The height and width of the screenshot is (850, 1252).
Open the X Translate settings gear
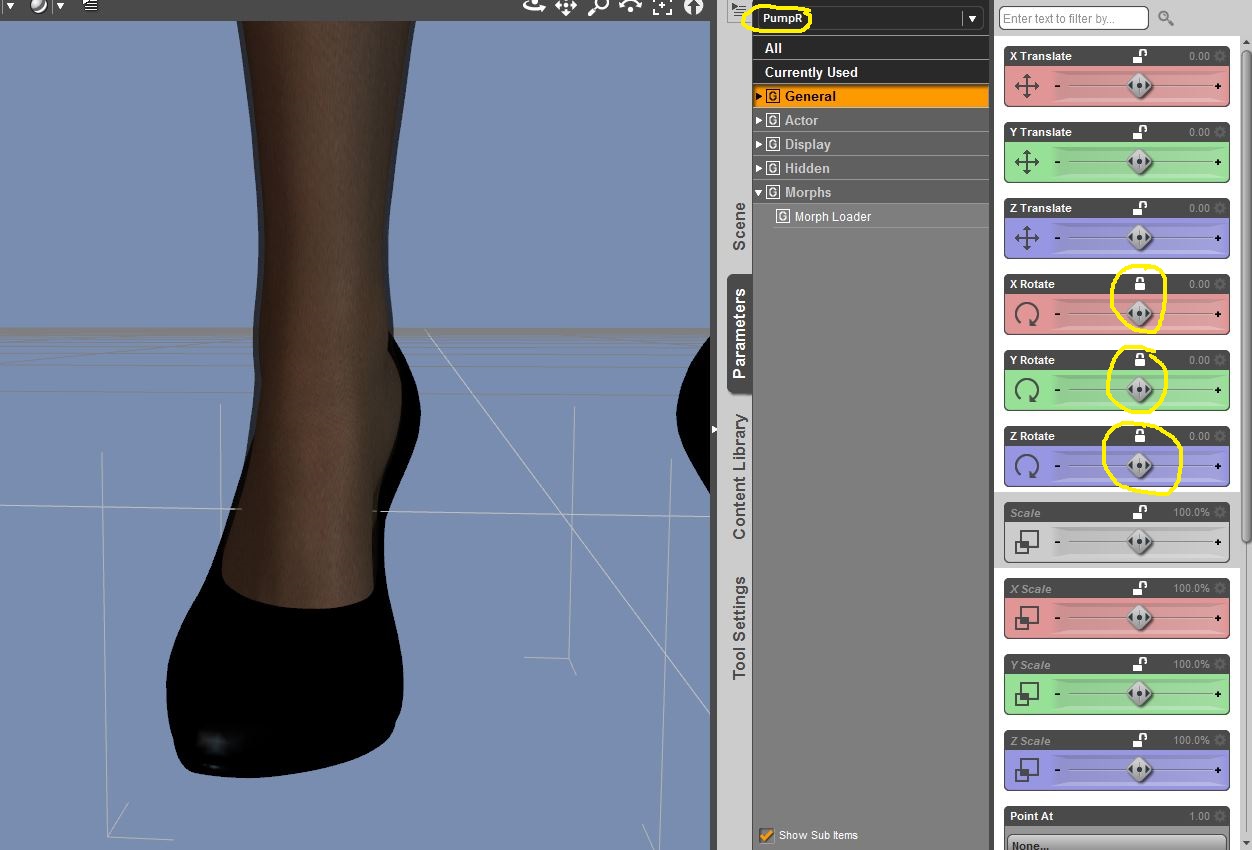(x=1220, y=57)
